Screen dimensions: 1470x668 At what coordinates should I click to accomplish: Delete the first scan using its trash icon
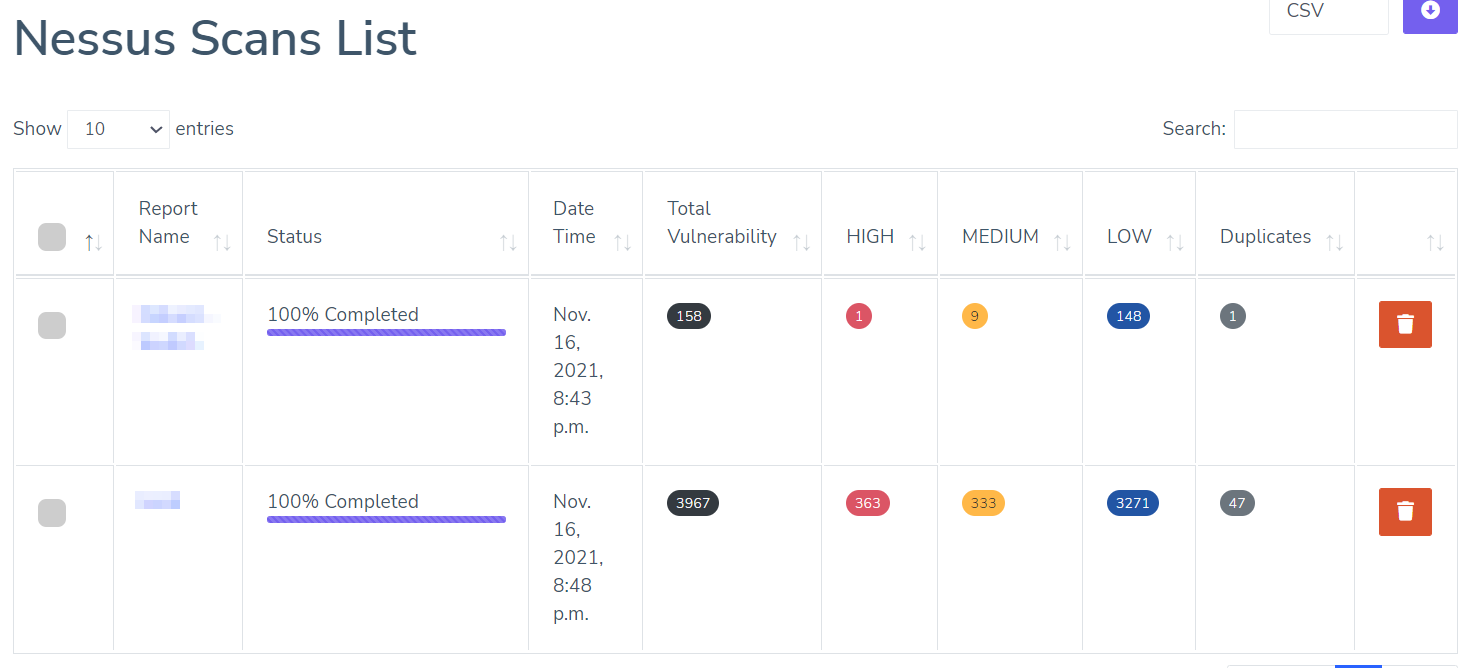[x=1405, y=324]
